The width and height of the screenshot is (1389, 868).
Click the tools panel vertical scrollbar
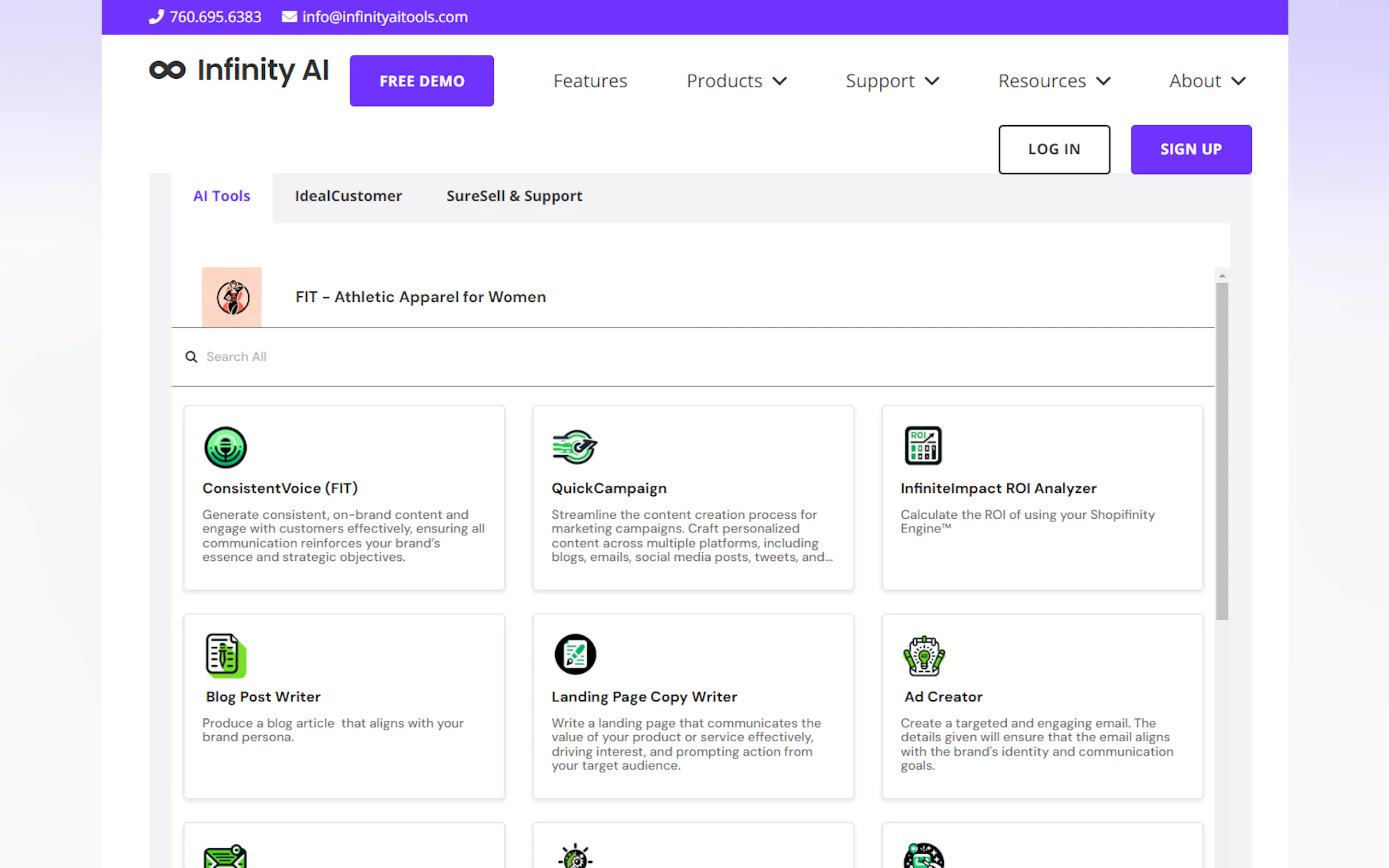coord(1221,450)
